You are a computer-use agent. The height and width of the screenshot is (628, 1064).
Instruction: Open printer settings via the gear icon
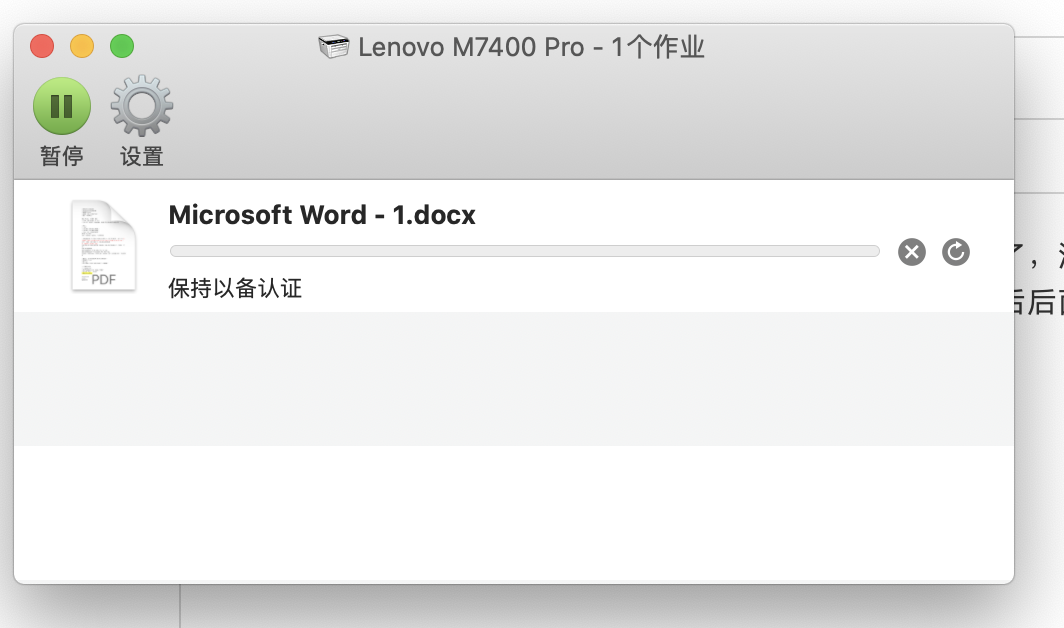tap(142, 106)
